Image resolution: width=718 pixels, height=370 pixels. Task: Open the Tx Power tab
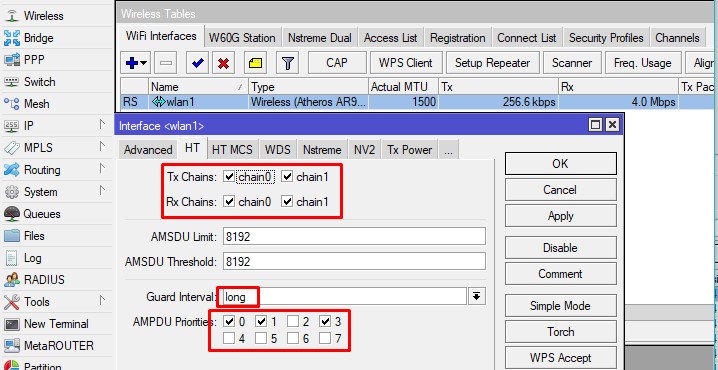click(409, 150)
